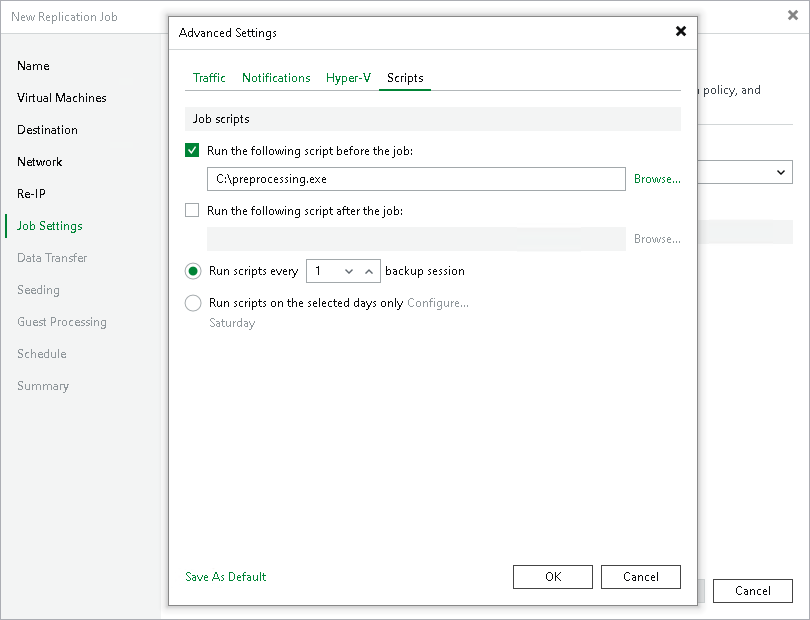Viewport: 810px width, 620px height.
Task: Browse for the pre-job script file
Action: pos(657,179)
